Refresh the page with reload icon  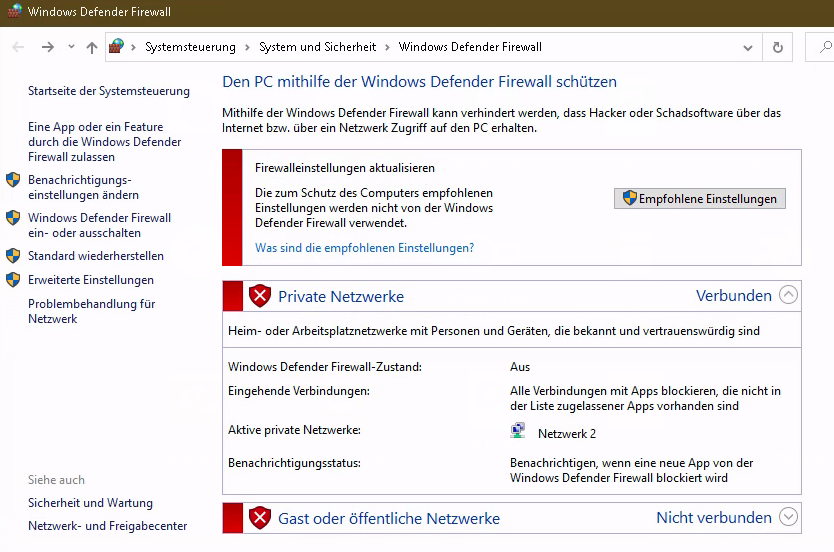(778, 47)
